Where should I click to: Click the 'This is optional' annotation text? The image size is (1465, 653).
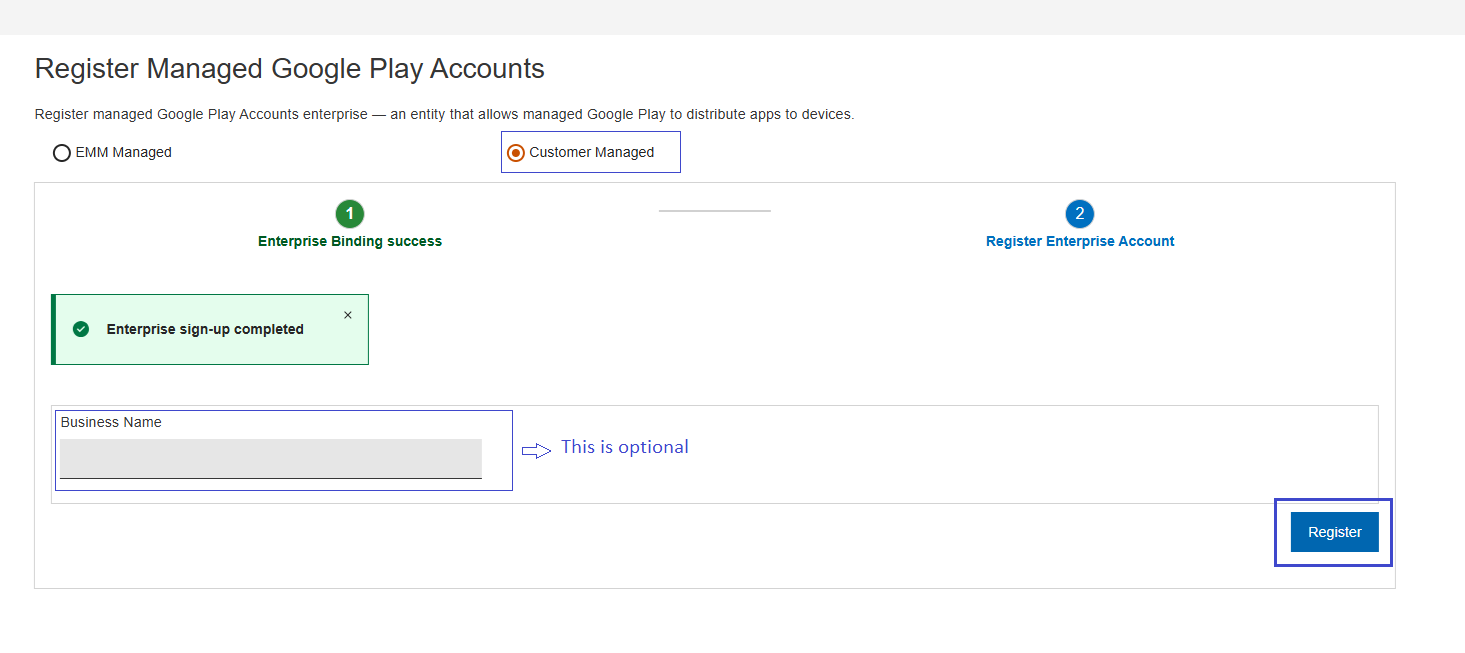click(625, 447)
